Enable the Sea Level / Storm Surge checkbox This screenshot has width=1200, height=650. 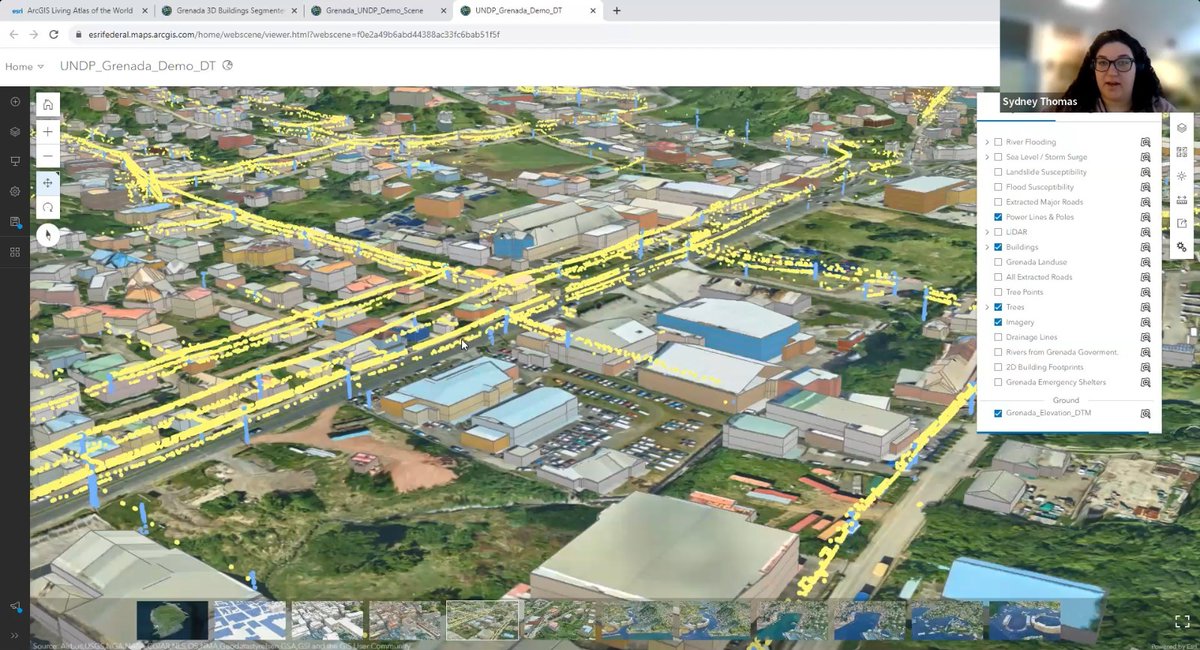(x=998, y=157)
